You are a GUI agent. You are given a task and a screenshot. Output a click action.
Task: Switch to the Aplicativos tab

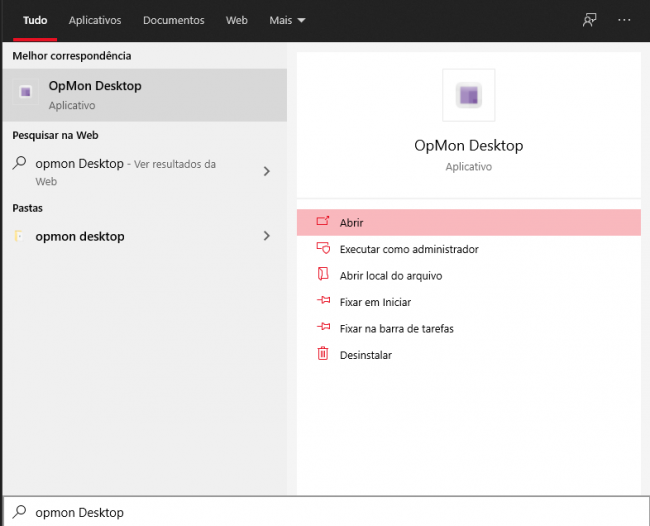click(95, 20)
